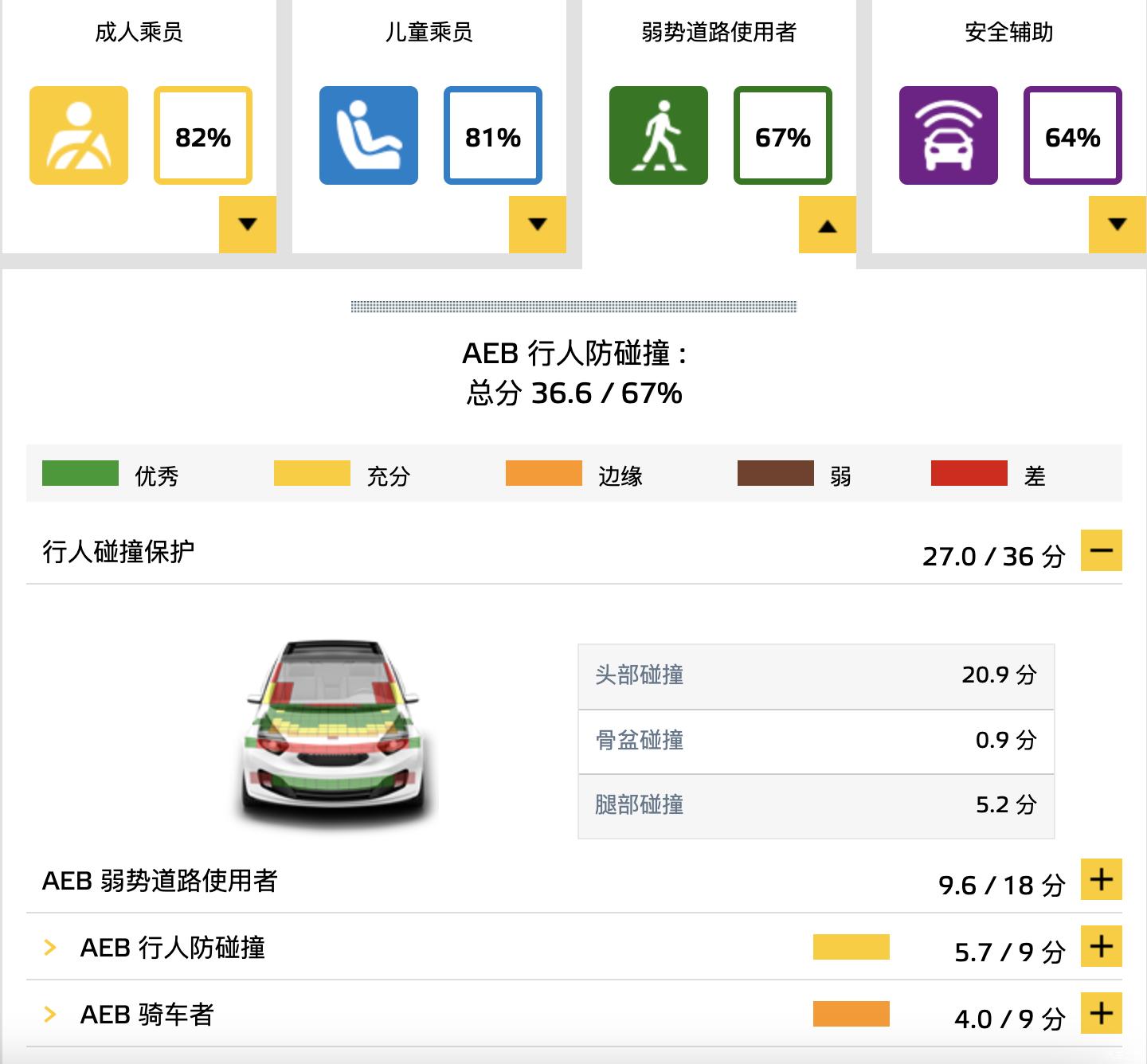Click the blue child seat icon
The height and width of the screenshot is (1064, 1147).
pos(369,135)
